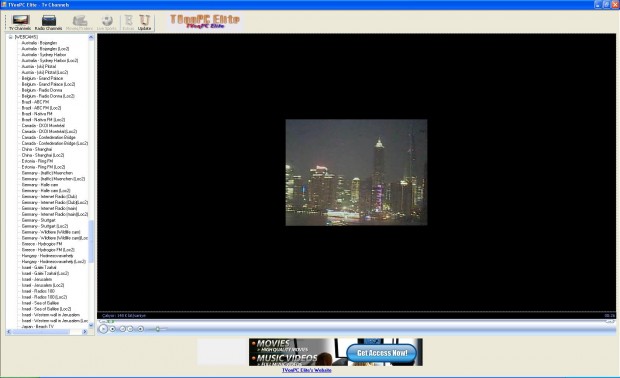
Task: Open Israel - Sea of Galilee without Loc2
Action: (x=40, y=303)
